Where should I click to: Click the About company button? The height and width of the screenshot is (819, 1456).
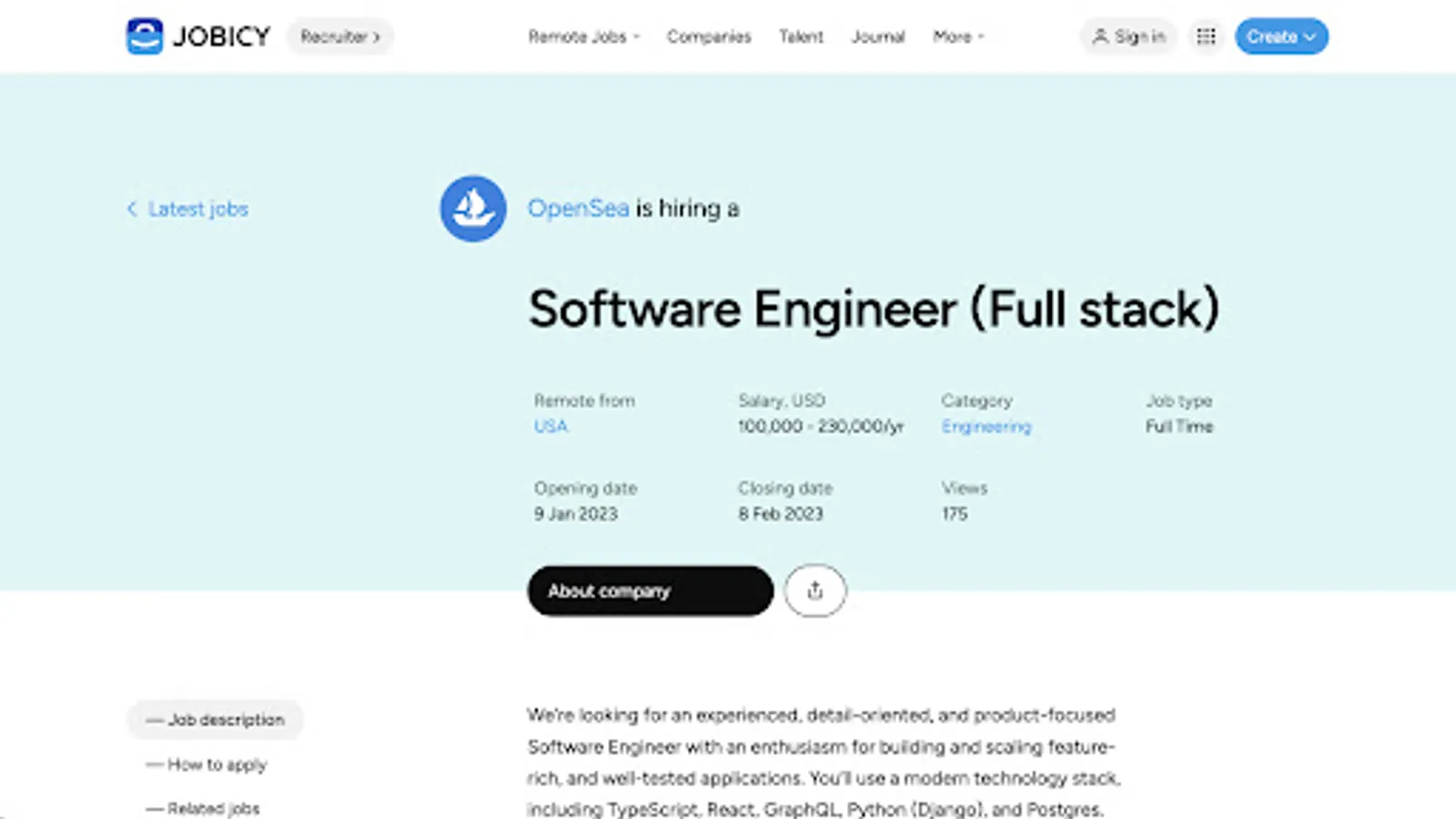coord(651,591)
